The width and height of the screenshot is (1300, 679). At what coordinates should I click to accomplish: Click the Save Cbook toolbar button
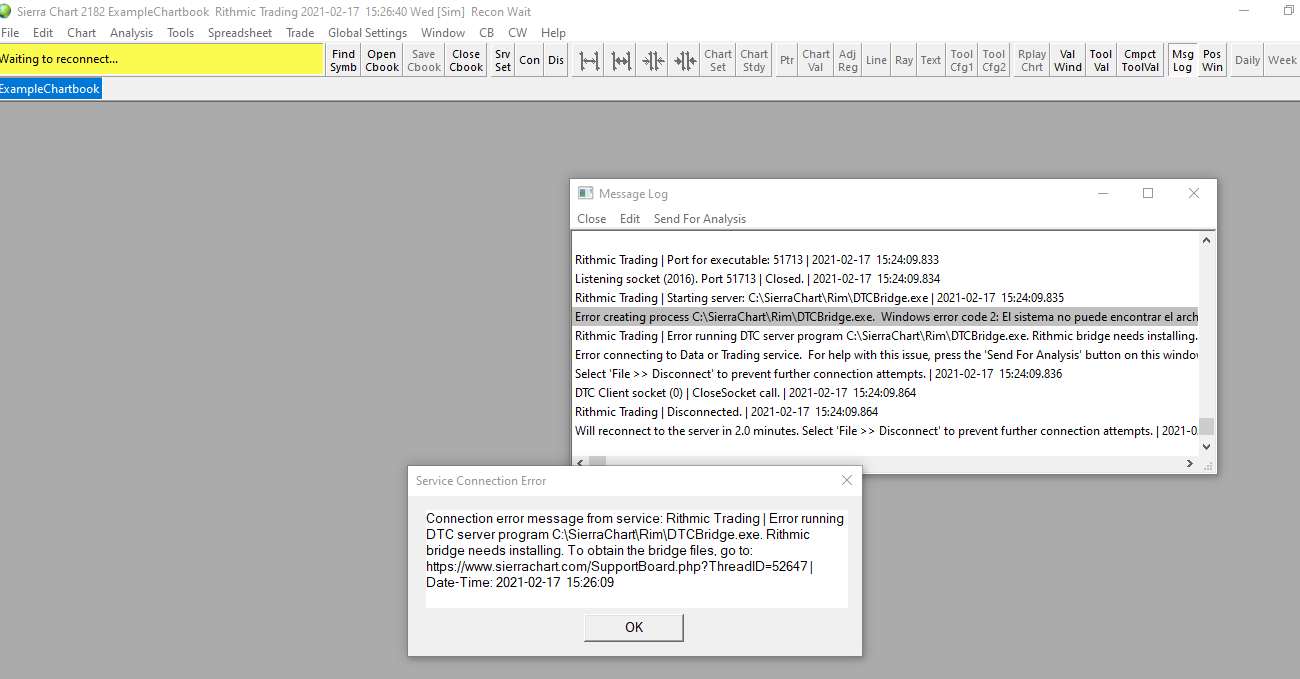point(424,60)
